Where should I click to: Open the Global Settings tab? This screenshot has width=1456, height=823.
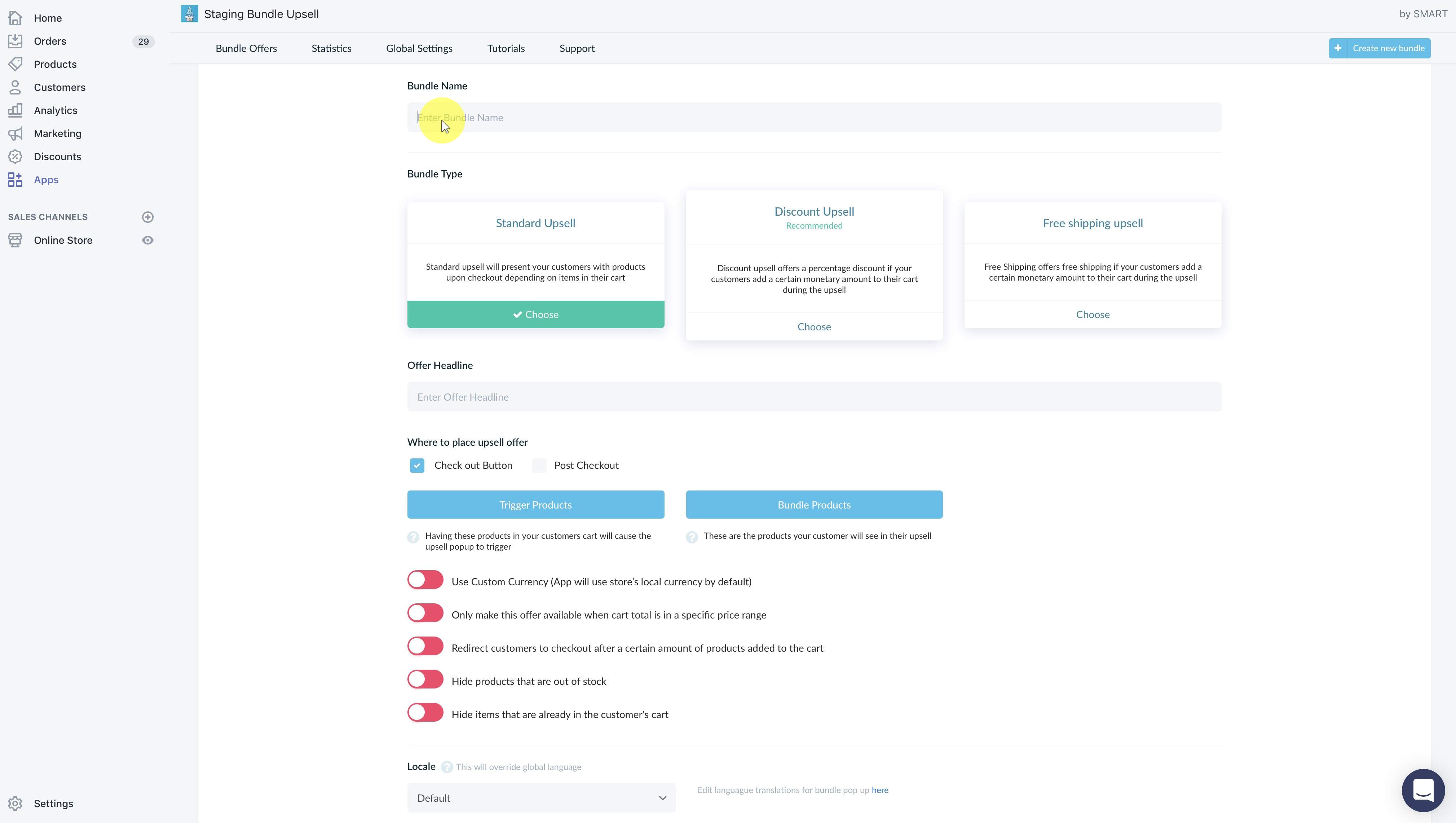[419, 49]
